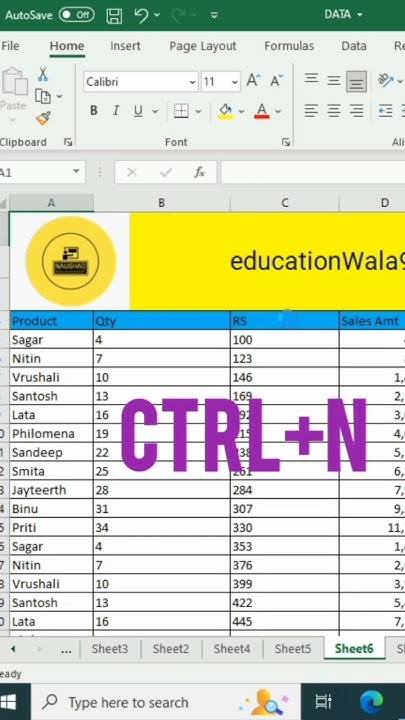Click Align Right icon
This screenshot has width=405, height=720.
coord(356,111)
